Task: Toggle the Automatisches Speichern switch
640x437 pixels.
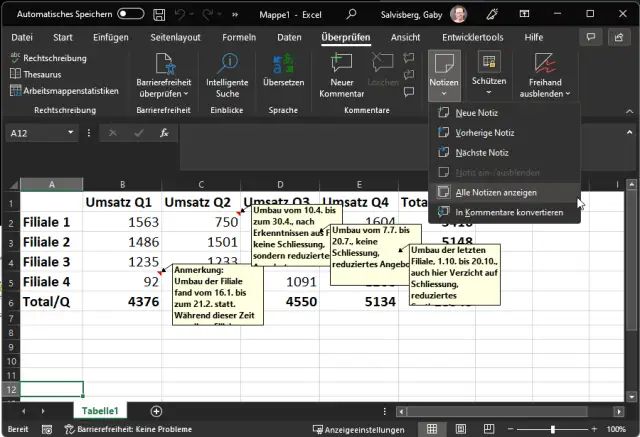Action: pyautogui.click(x=130, y=15)
